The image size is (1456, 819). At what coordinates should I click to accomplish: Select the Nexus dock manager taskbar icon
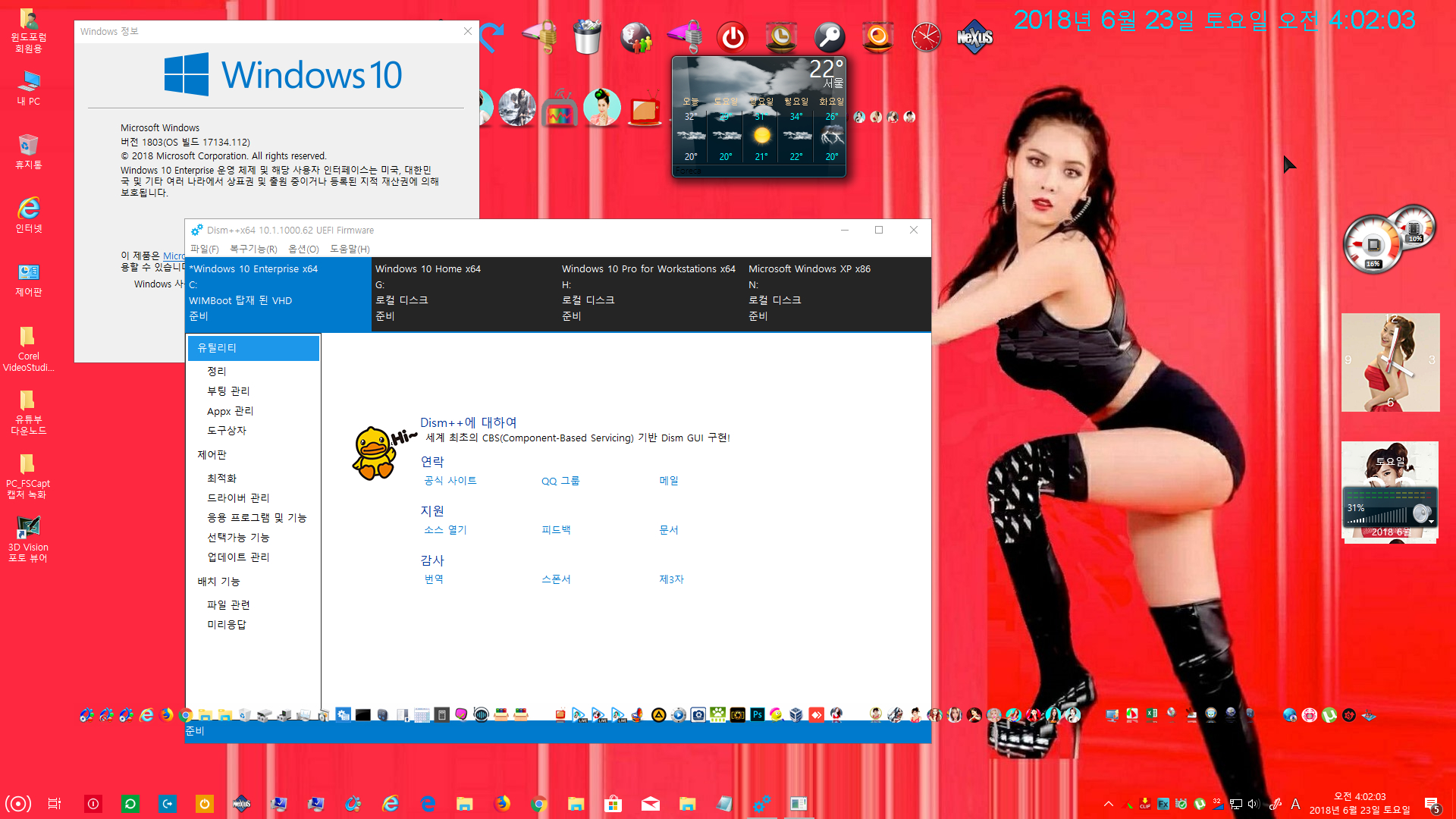[241, 804]
